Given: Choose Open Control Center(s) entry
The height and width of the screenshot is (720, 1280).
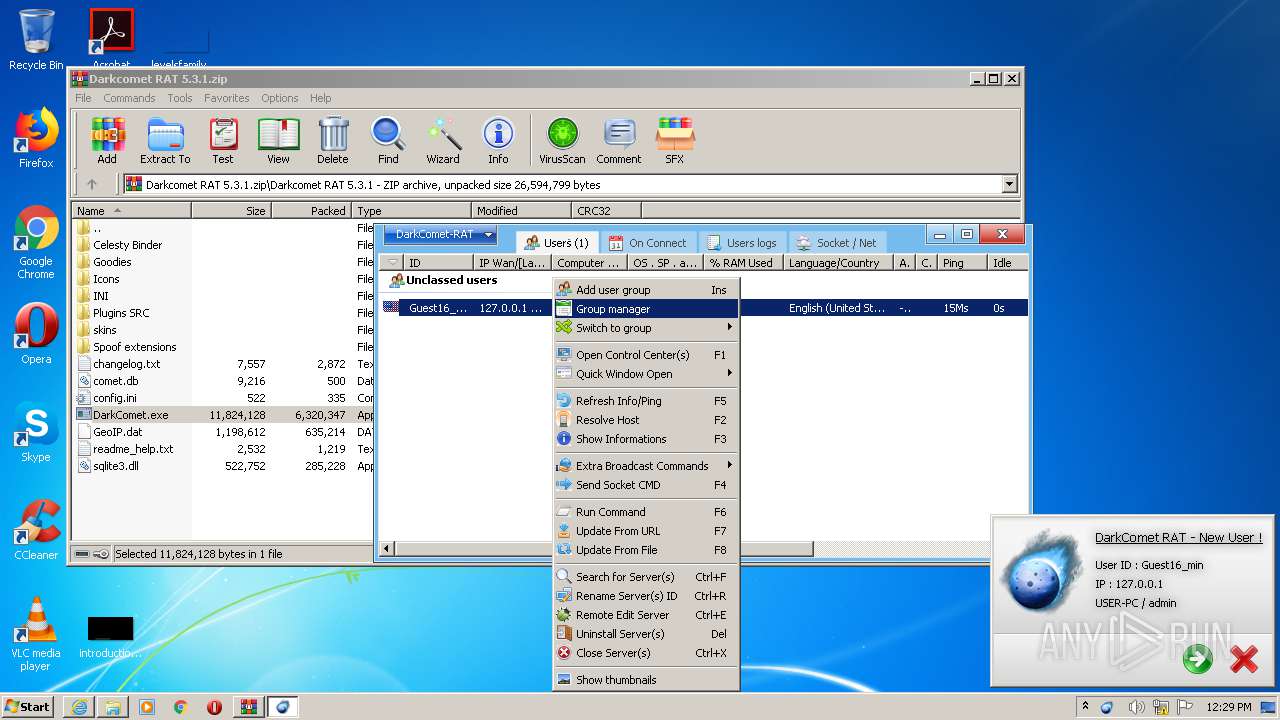Looking at the screenshot, I should pyautogui.click(x=646, y=355).
